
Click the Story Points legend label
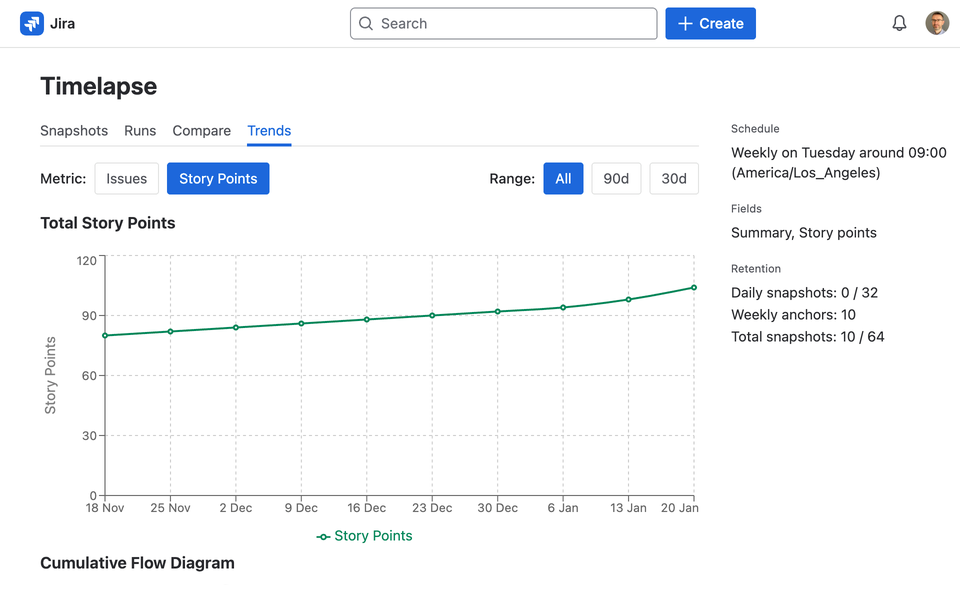pos(373,536)
